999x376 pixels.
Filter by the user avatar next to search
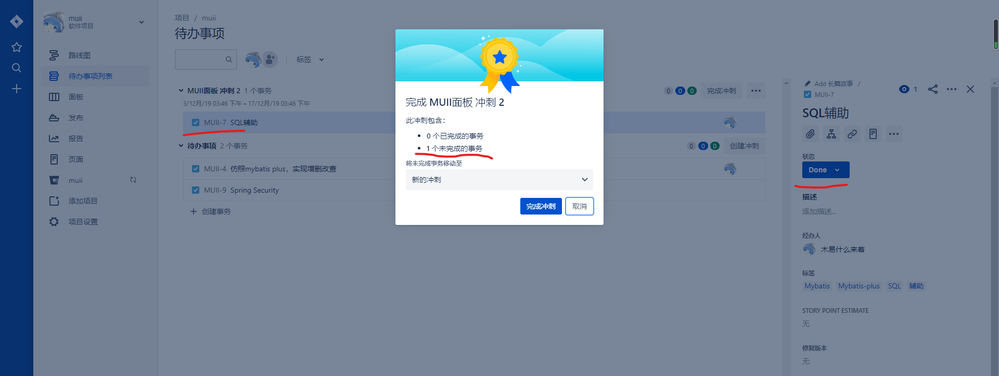click(253, 59)
